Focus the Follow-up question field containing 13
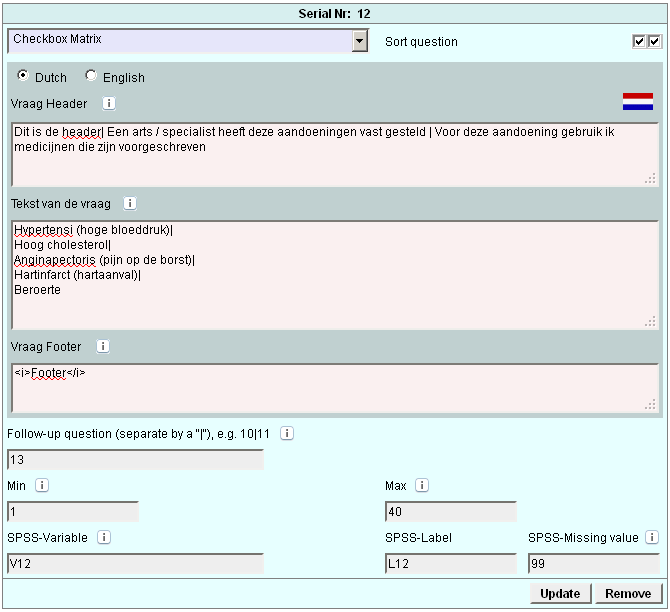 pos(135,460)
